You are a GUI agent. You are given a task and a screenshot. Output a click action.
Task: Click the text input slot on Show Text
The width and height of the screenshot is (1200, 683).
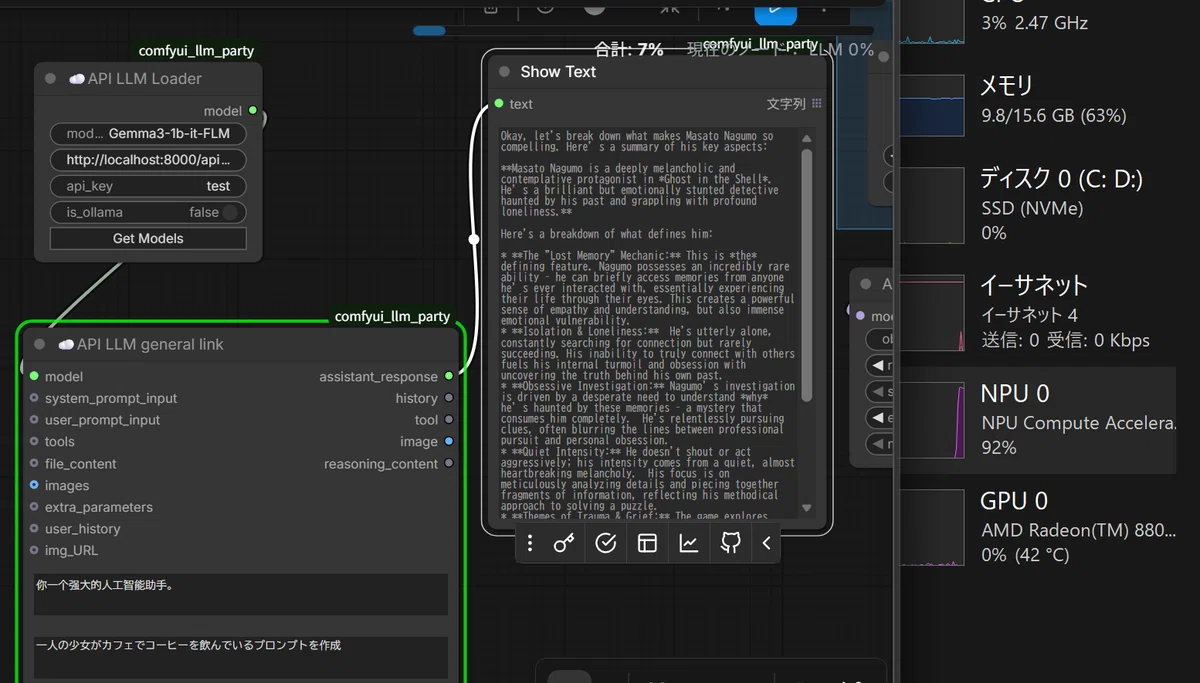click(x=498, y=103)
